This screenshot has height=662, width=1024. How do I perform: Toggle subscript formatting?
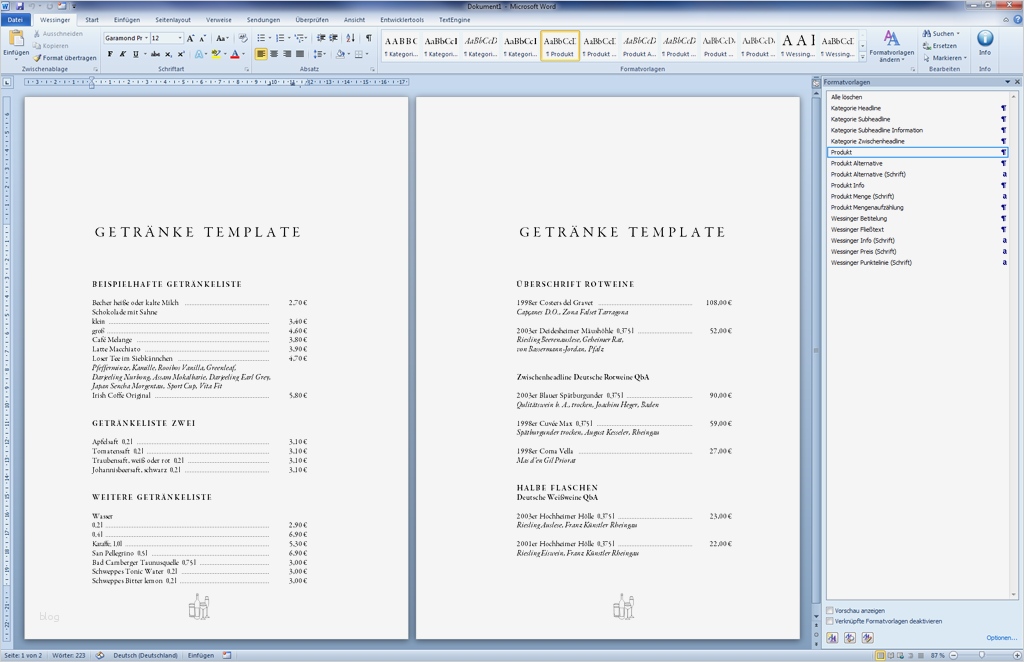[x=168, y=54]
